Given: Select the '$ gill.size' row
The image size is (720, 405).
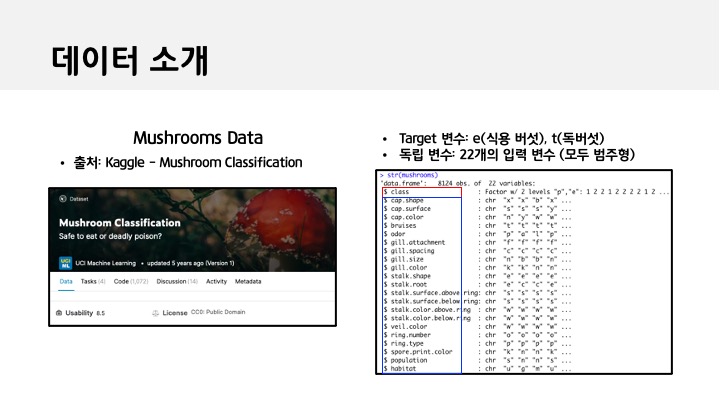Looking at the screenshot, I should point(478,259).
